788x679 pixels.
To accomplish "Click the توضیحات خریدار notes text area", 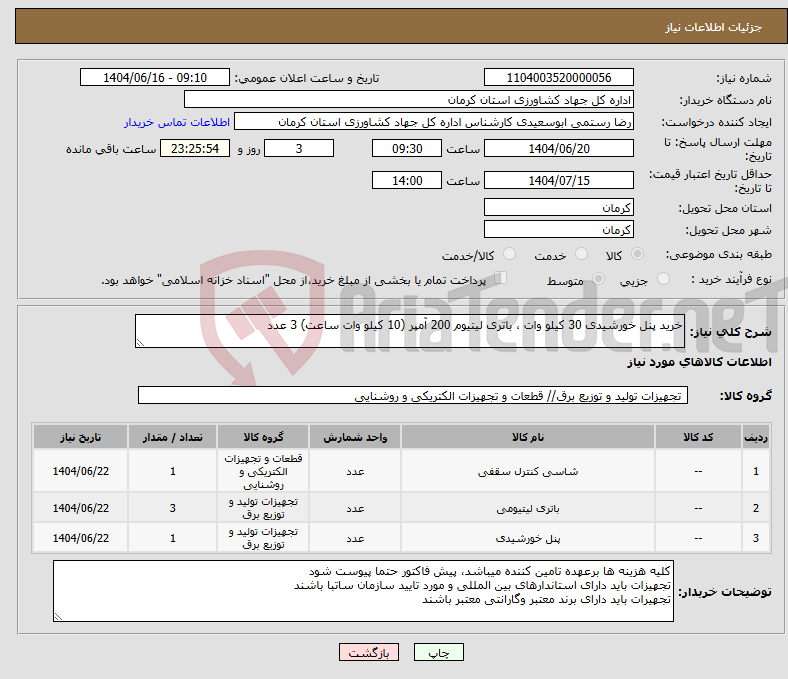I will pyautogui.click(x=362, y=591).
